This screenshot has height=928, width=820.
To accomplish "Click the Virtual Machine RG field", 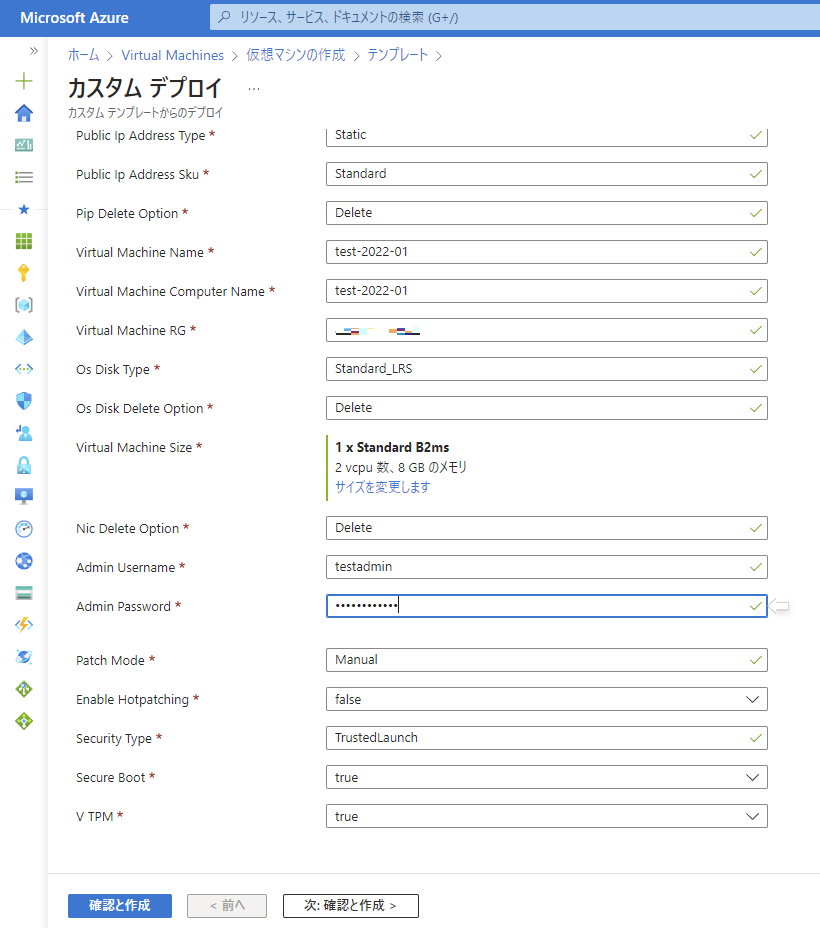I will pyautogui.click(x=547, y=330).
